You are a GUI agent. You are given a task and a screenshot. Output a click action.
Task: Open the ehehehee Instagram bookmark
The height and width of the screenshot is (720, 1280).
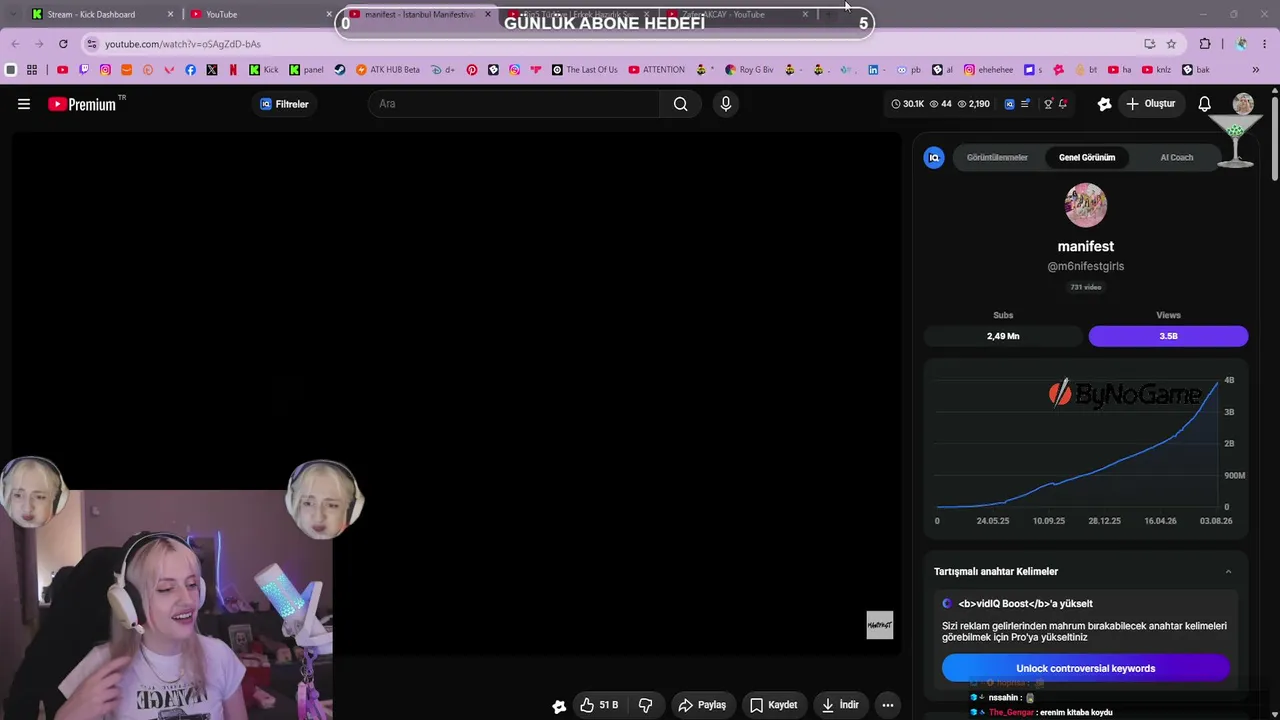click(x=988, y=70)
